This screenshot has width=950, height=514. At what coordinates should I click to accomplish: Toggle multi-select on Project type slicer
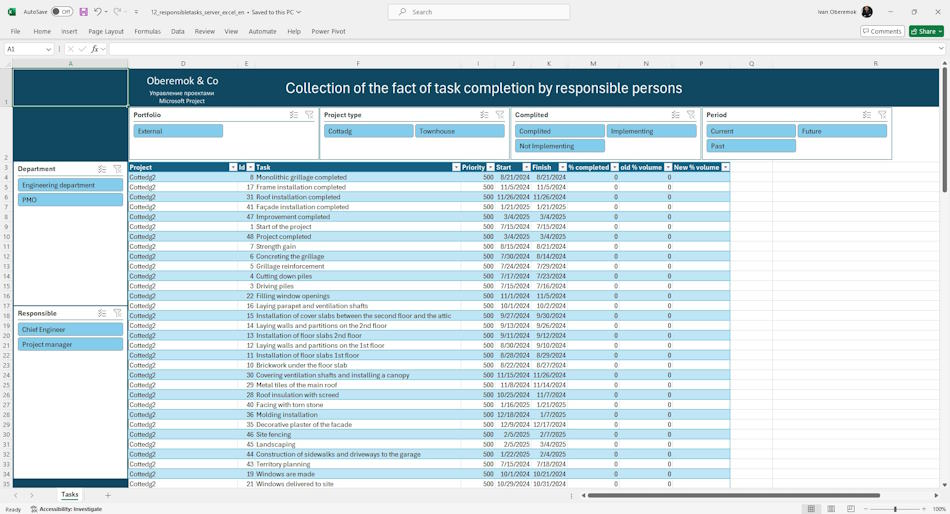click(484, 115)
